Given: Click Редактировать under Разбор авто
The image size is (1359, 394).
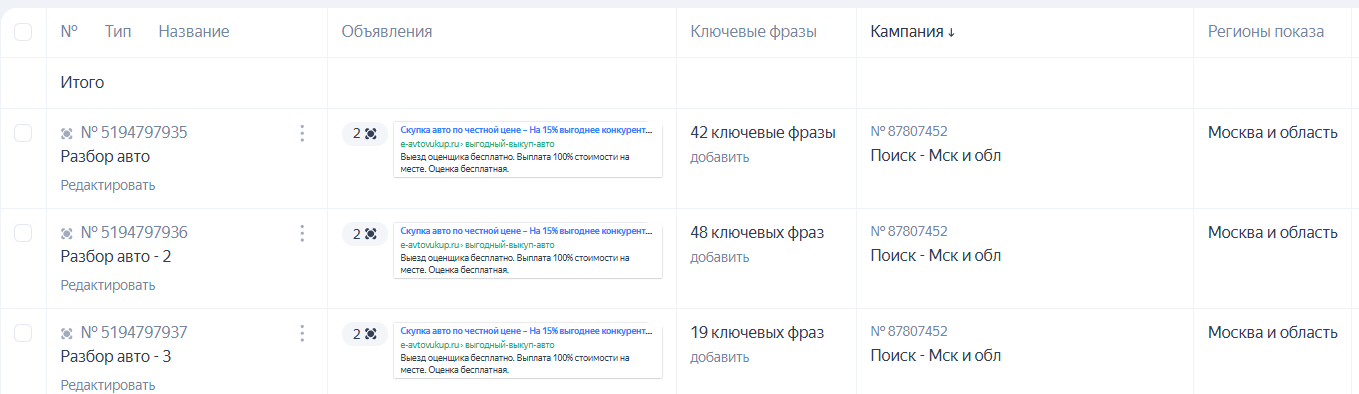Looking at the screenshot, I should [x=108, y=185].
